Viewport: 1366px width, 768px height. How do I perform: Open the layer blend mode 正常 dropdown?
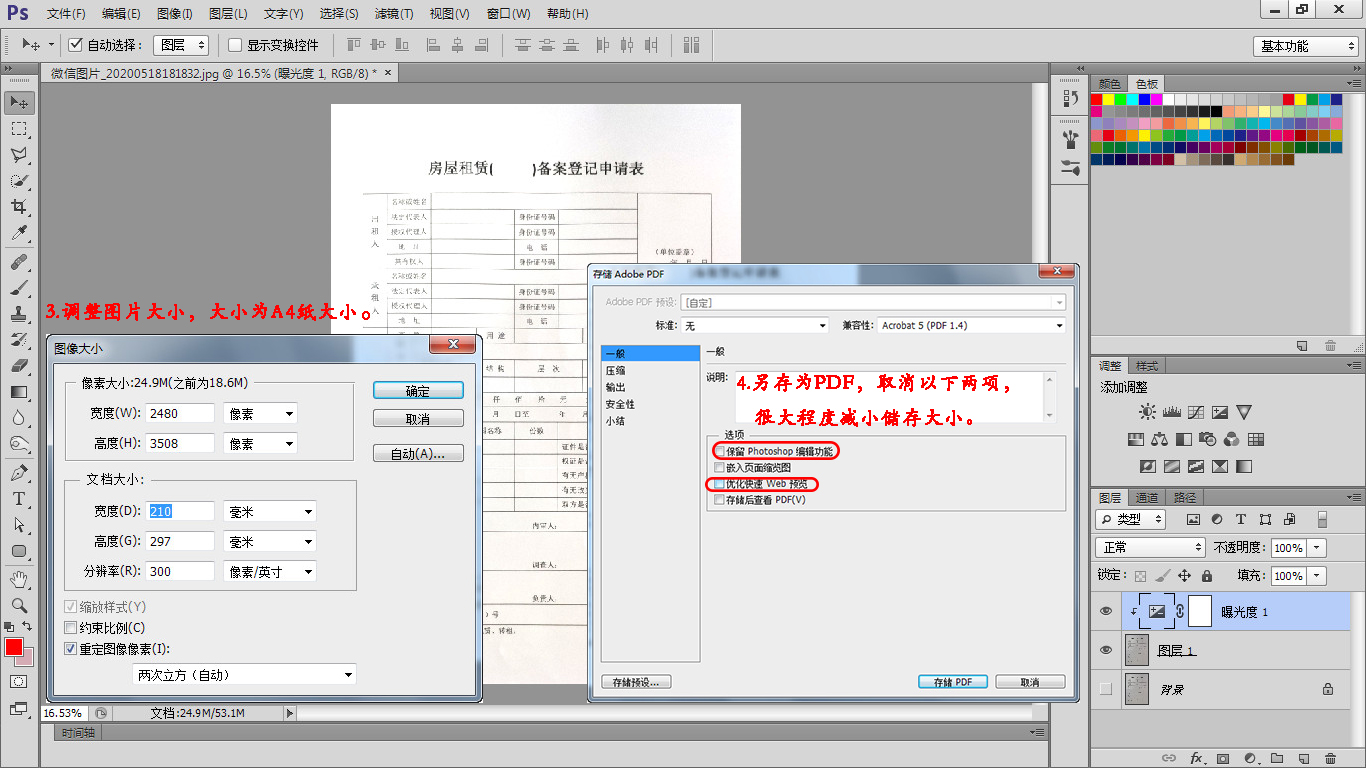tap(1151, 547)
